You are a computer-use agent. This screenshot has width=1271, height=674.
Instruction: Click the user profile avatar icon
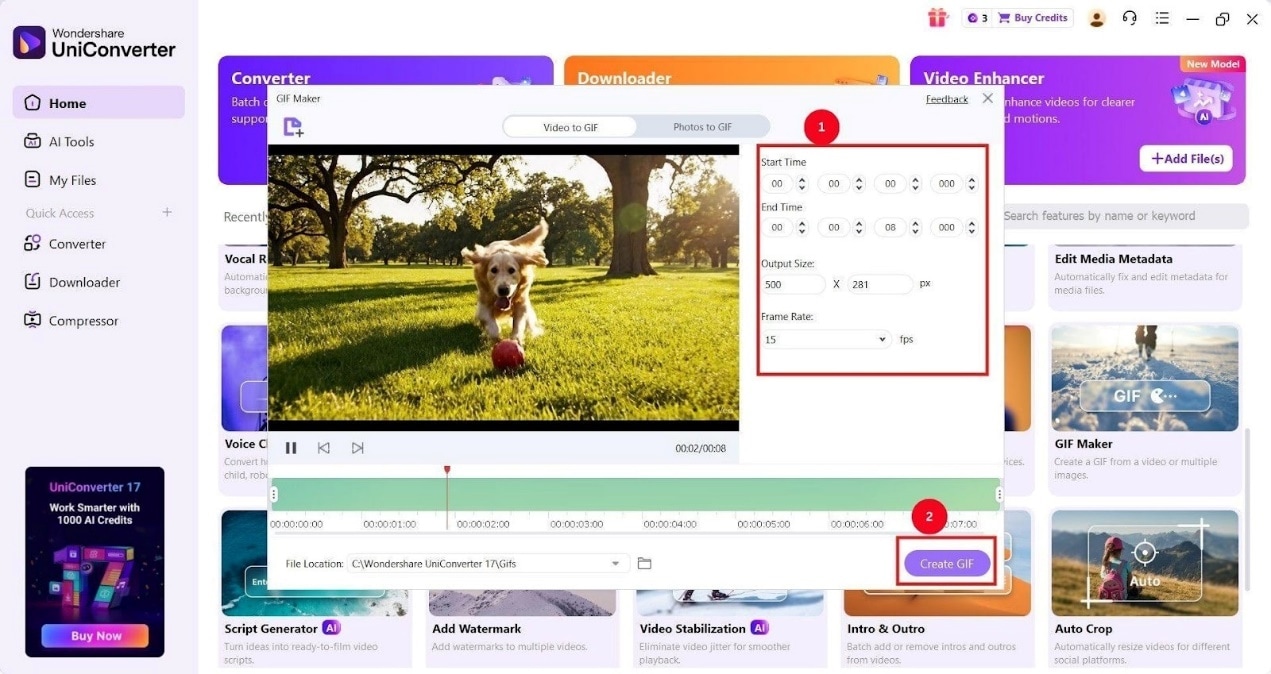pos(1096,17)
